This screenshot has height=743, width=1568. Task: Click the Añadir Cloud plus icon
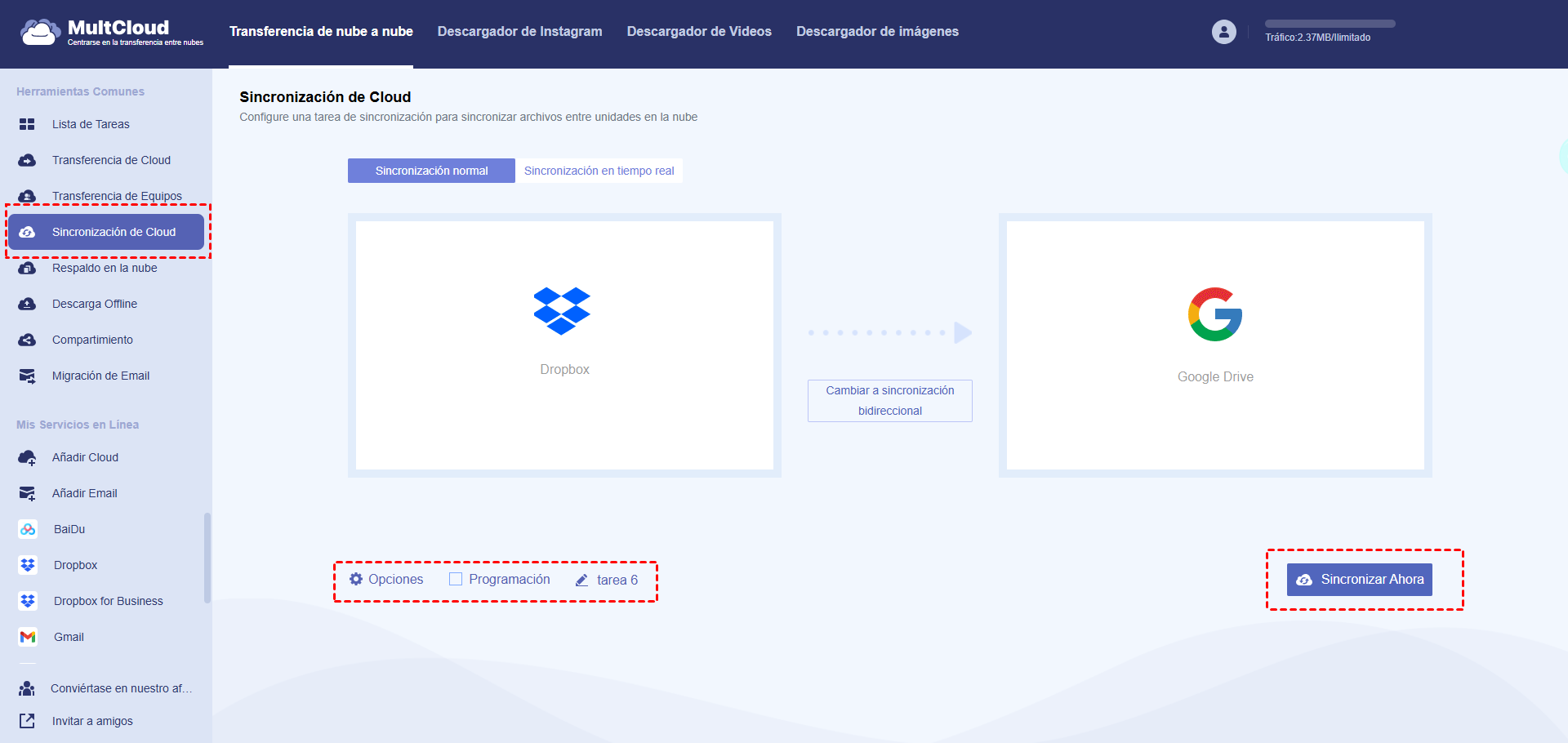(x=27, y=457)
